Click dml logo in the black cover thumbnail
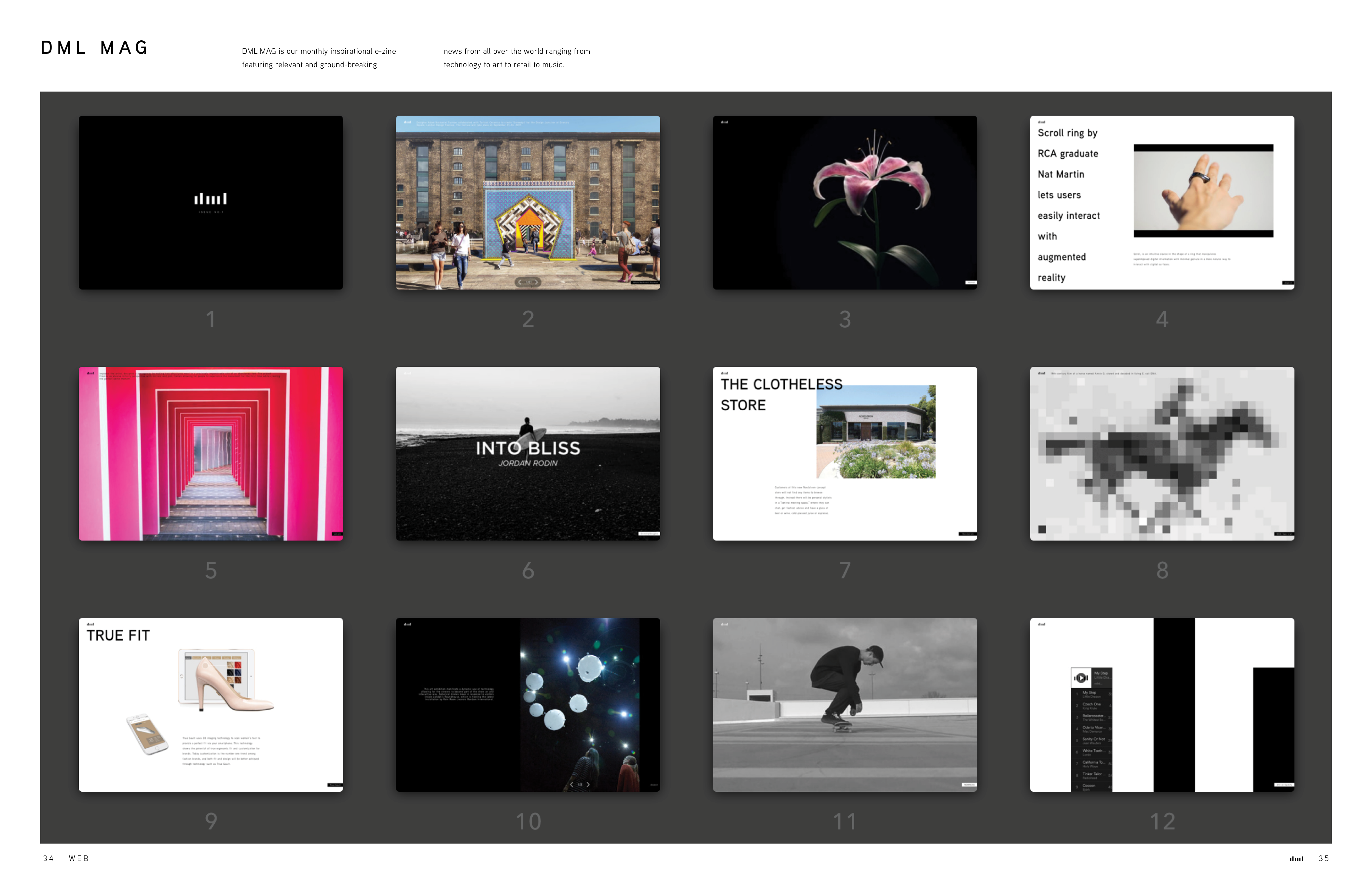The image size is (1372, 888). (210, 199)
